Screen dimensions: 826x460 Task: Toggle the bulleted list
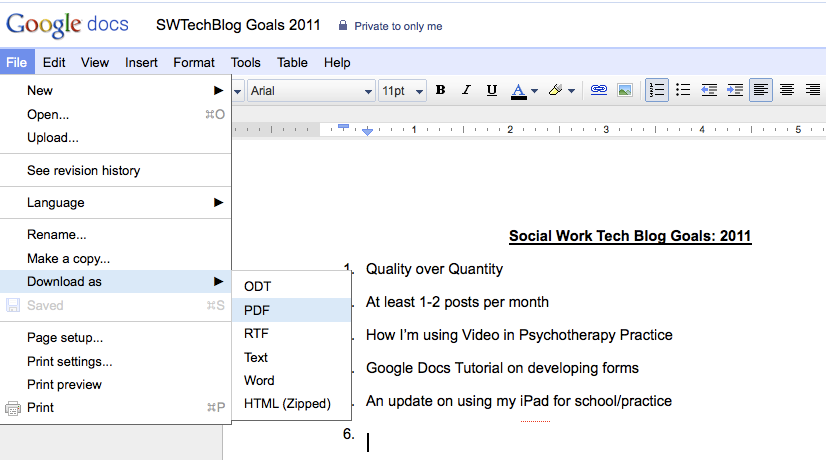[x=683, y=90]
